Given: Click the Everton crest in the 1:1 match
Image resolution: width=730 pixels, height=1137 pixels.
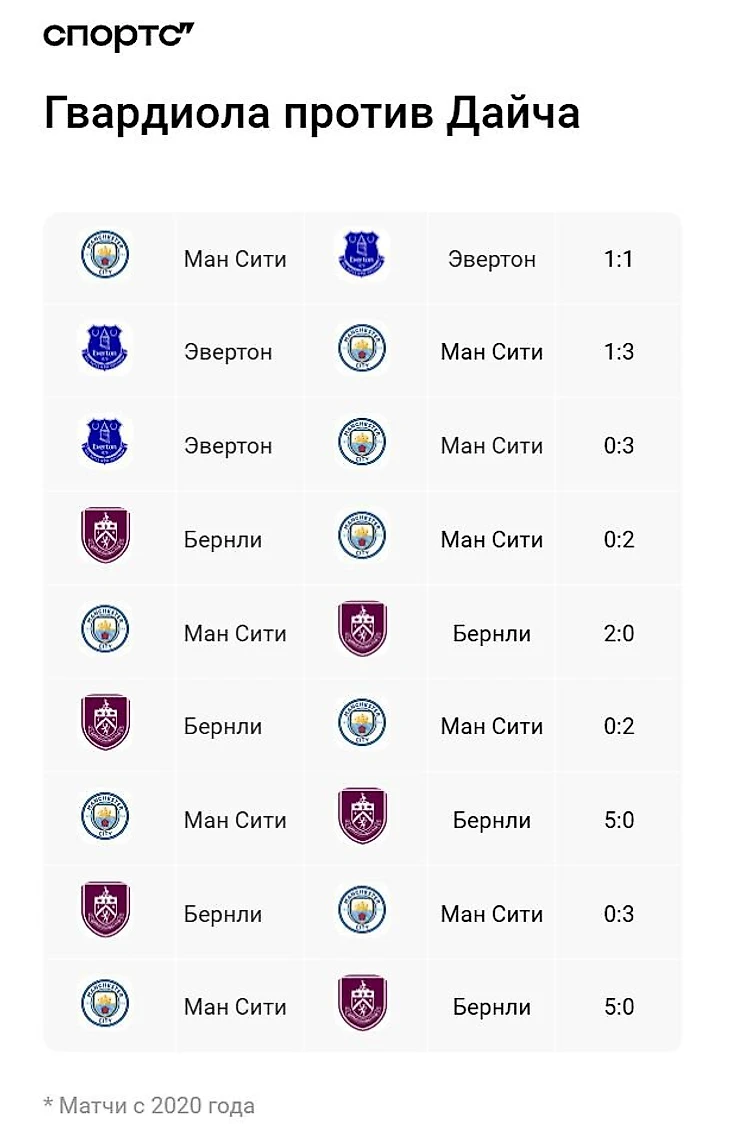Looking at the screenshot, I should tap(362, 254).
